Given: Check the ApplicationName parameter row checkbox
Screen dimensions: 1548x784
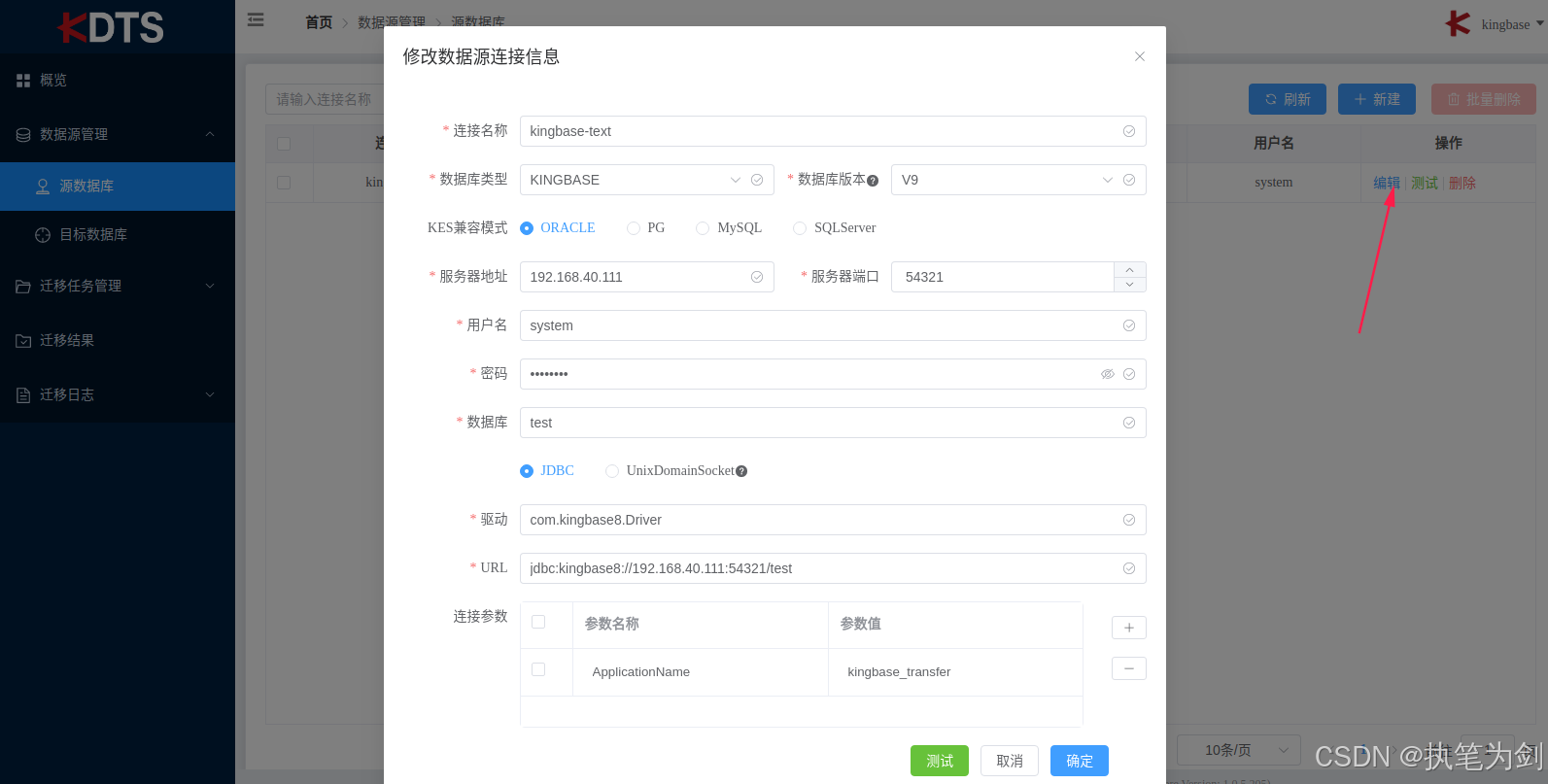Looking at the screenshot, I should coord(538,669).
